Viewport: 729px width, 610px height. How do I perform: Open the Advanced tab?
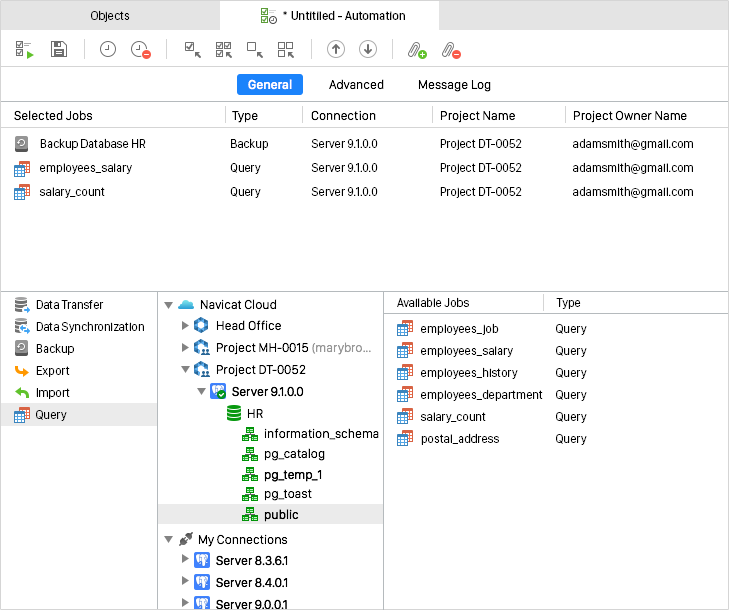[356, 85]
